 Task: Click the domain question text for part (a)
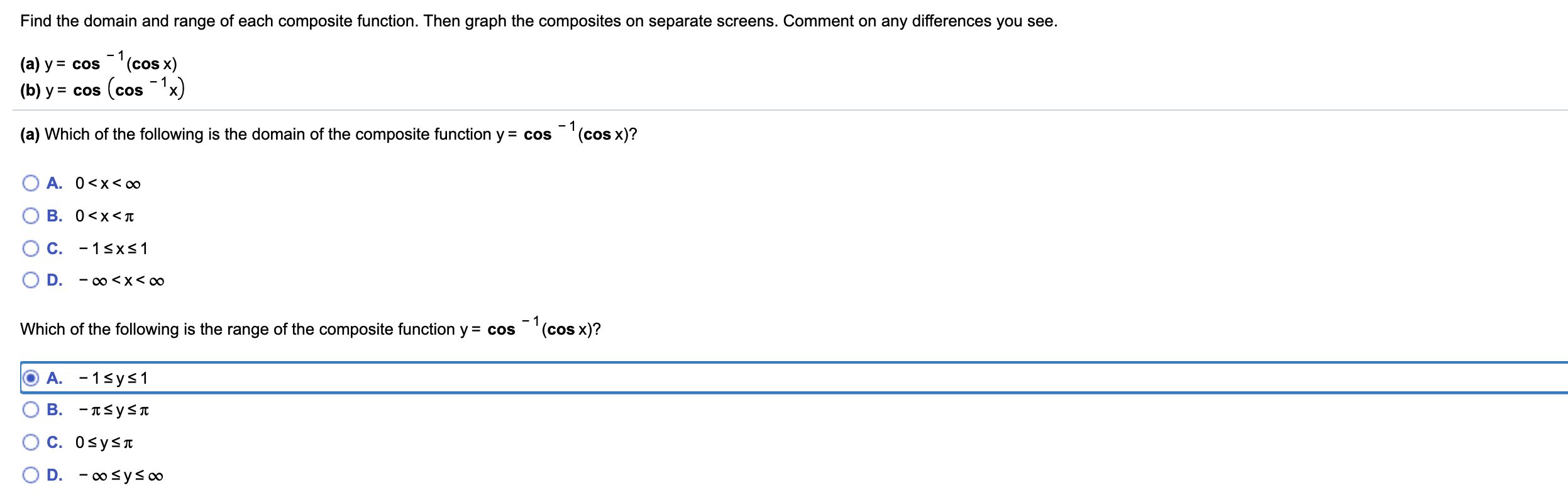click(328, 134)
